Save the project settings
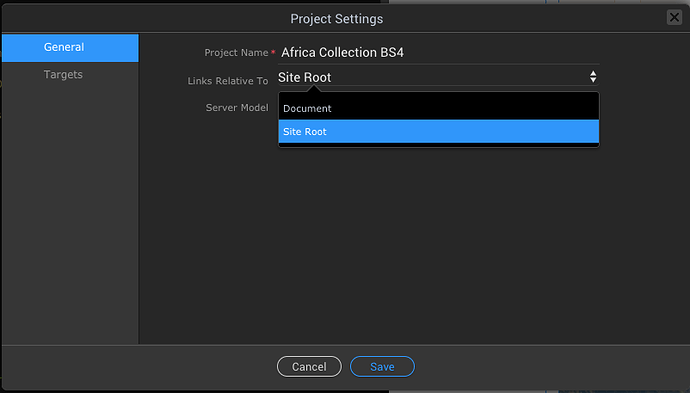The height and width of the screenshot is (393, 690). click(x=382, y=367)
